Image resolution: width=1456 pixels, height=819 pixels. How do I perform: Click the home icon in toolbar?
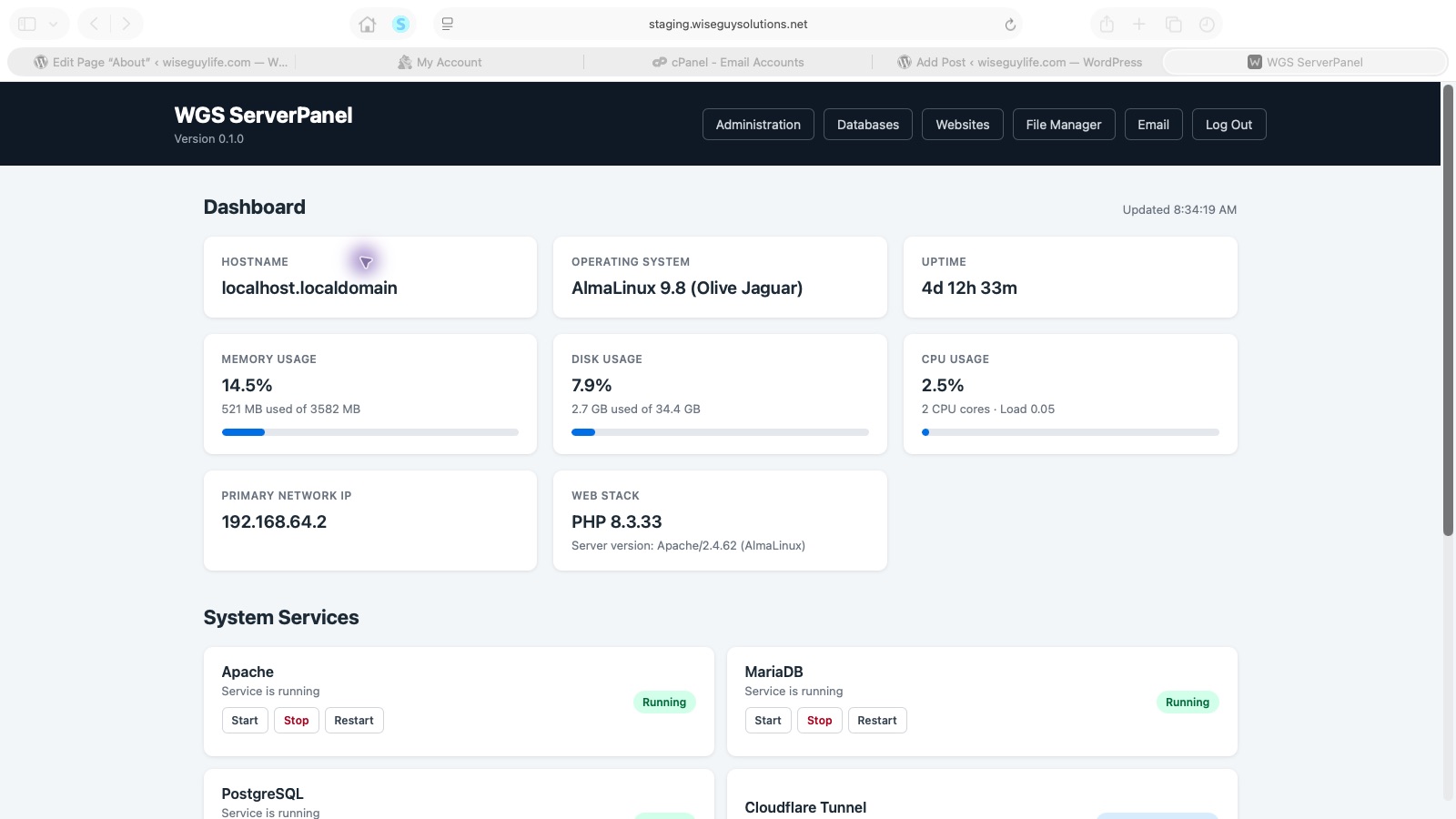point(368,25)
